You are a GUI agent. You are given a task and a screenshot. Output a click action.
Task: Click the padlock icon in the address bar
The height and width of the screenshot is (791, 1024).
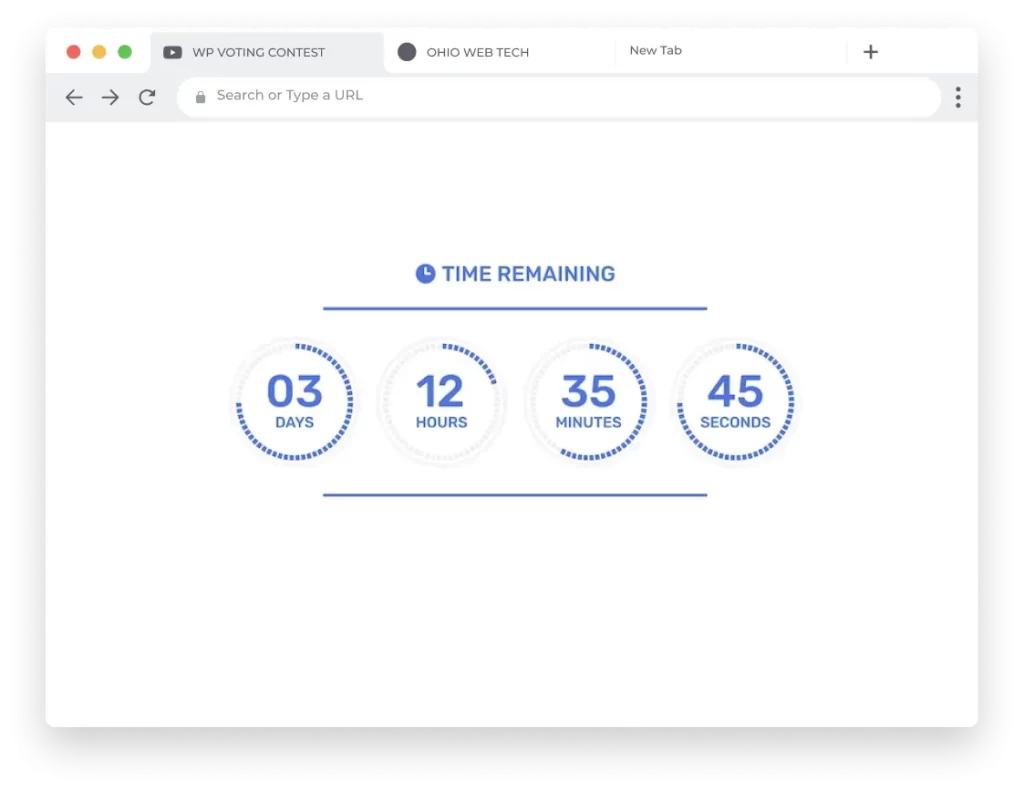pyautogui.click(x=200, y=97)
